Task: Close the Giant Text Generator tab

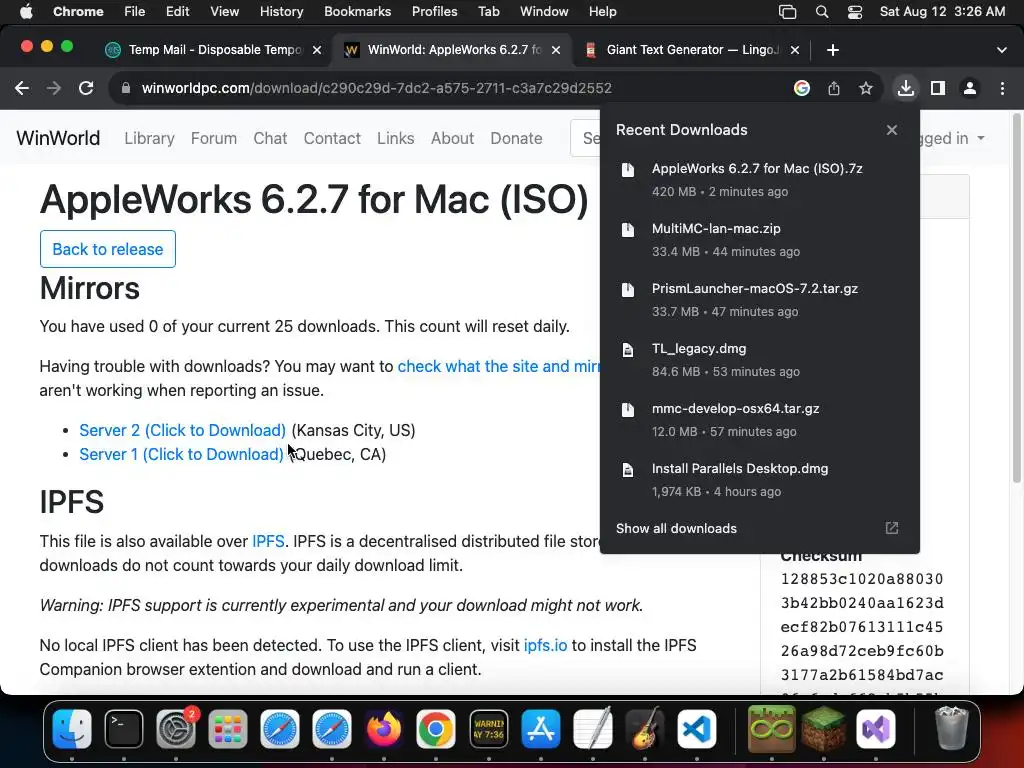Action: pos(795,50)
